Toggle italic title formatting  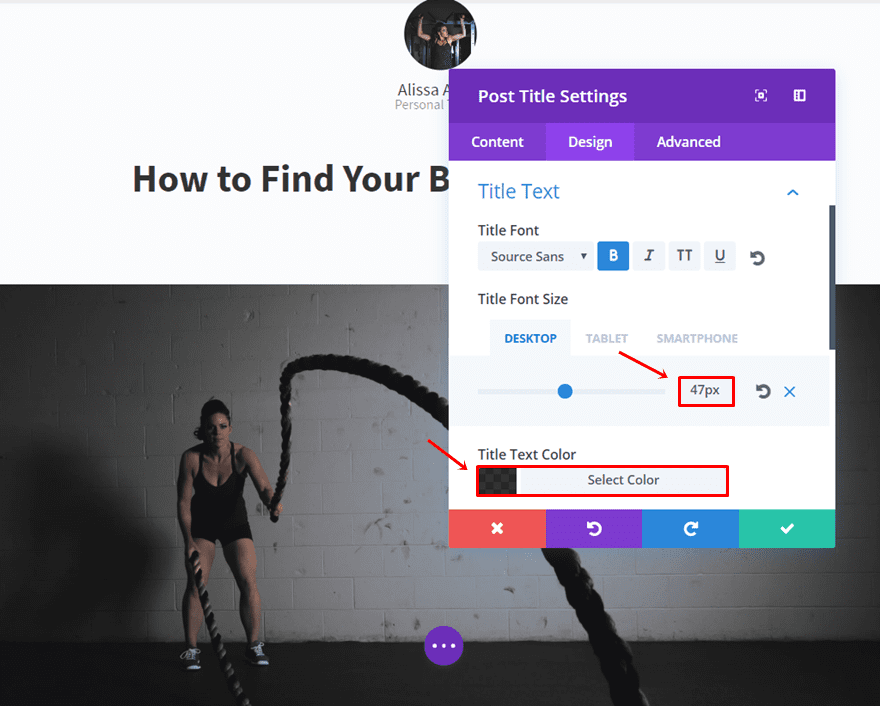649,256
